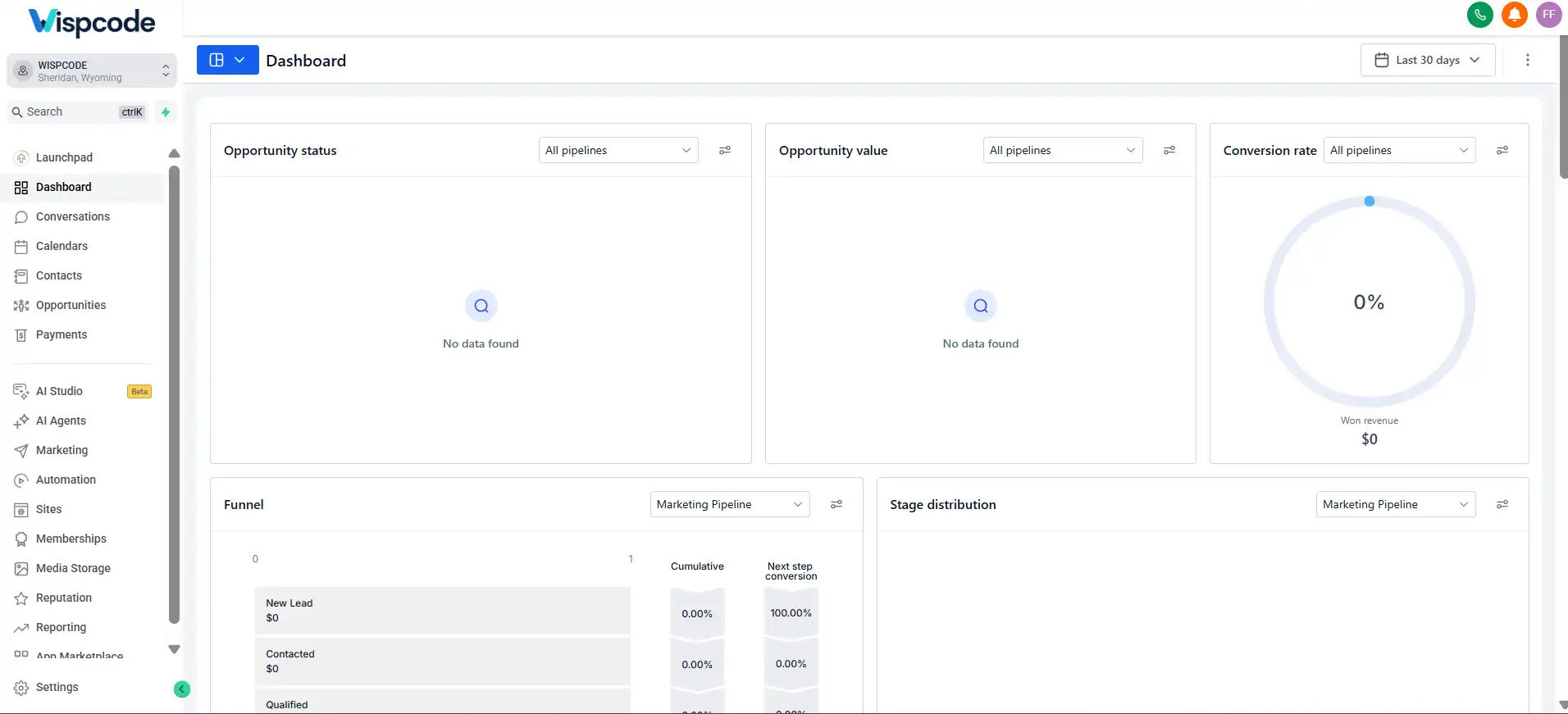This screenshot has width=1568, height=714.
Task: Click sidebar scroll down arrow
Action: click(x=174, y=649)
